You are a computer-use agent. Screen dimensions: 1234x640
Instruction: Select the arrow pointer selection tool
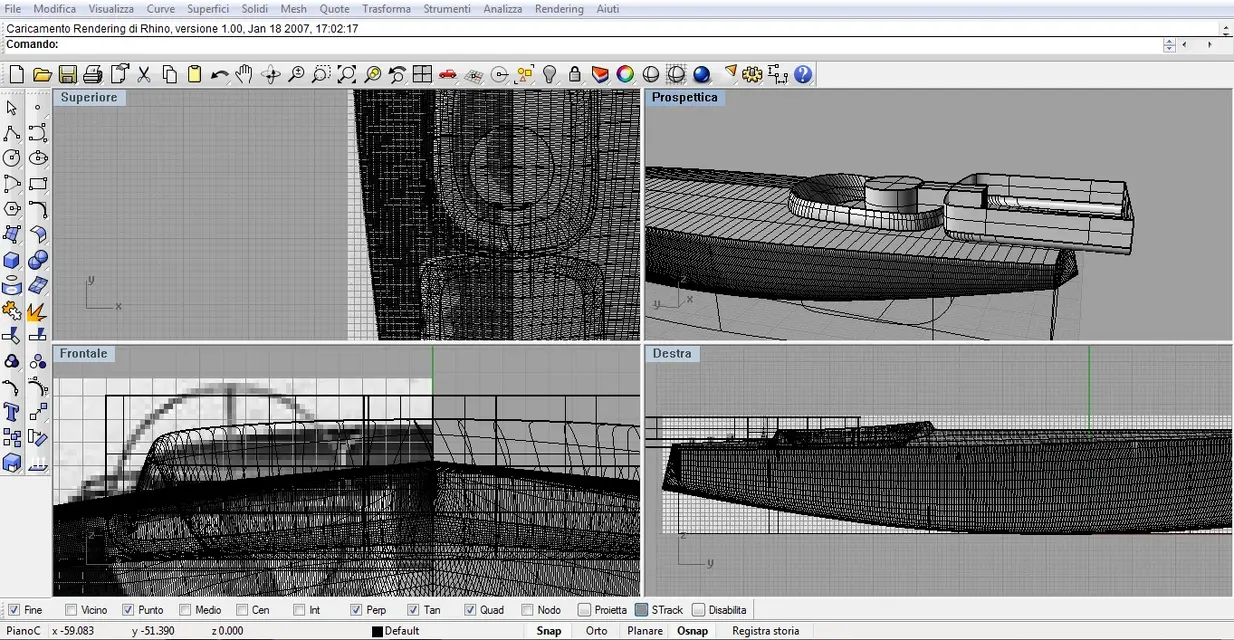coord(12,108)
